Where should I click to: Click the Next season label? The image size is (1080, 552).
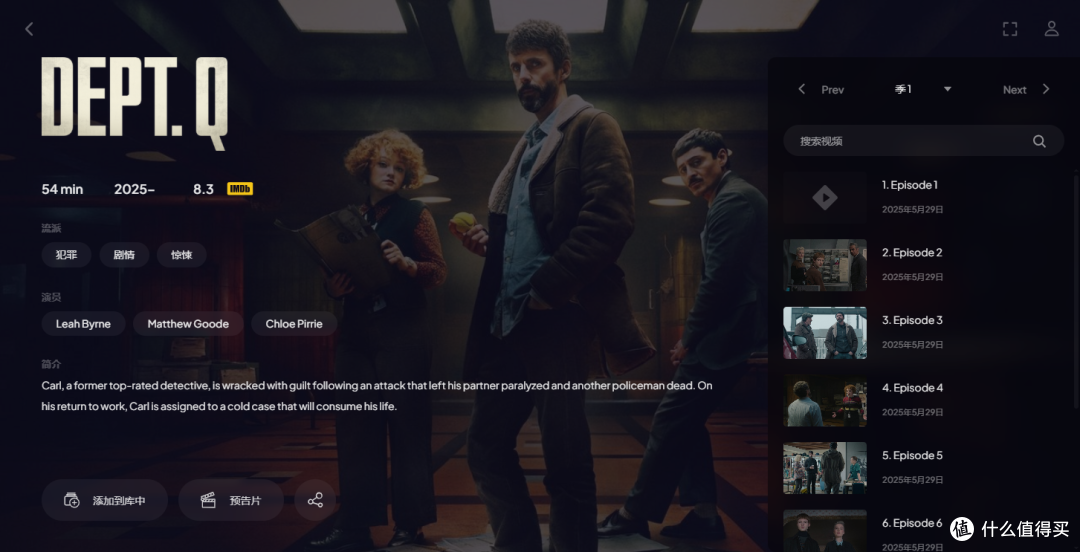pyautogui.click(x=1015, y=90)
